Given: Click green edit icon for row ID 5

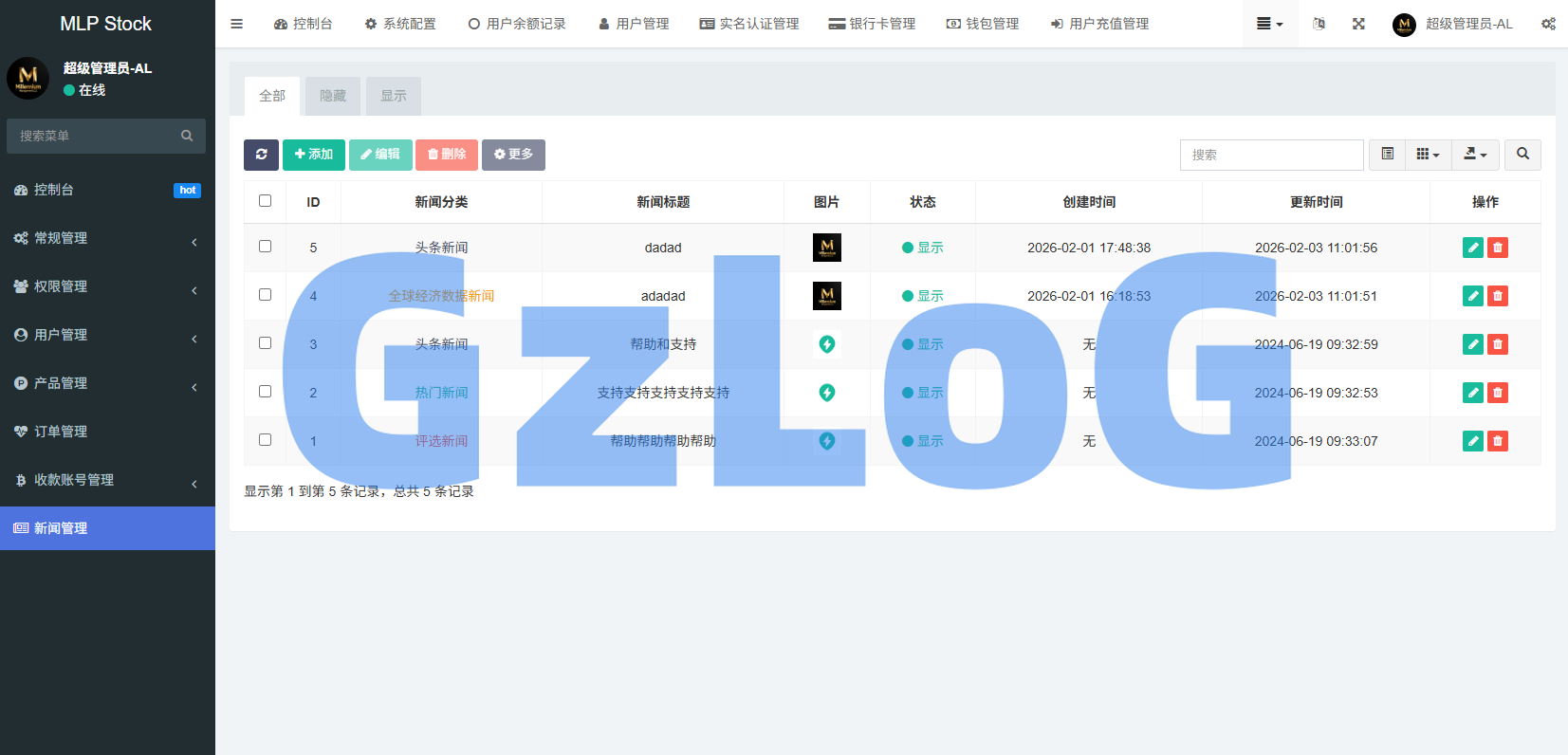Looking at the screenshot, I should tap(1472, 248).
